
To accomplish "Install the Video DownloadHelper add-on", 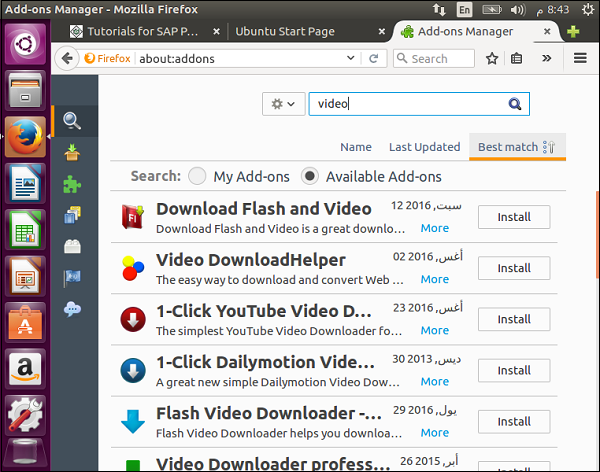I will [x=514, y=268].
